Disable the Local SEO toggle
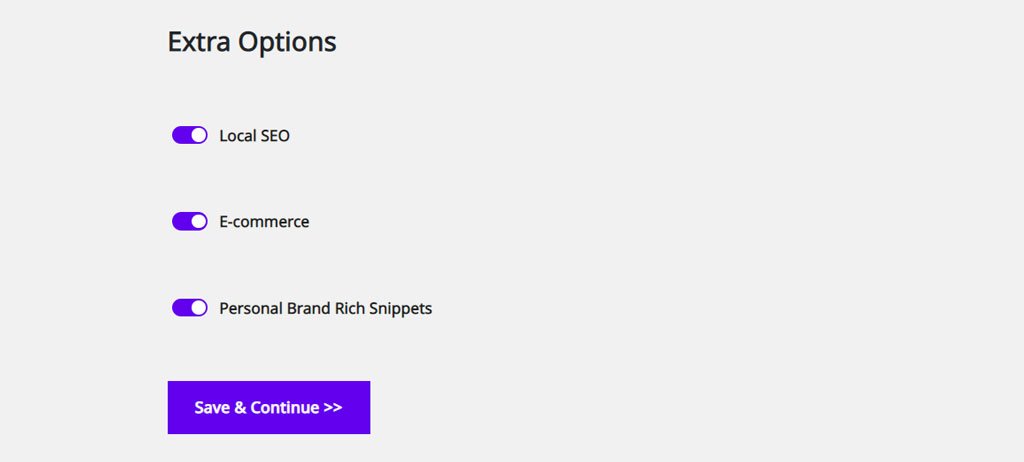This screenshot has width=1024, height=462. coord(189,135)
